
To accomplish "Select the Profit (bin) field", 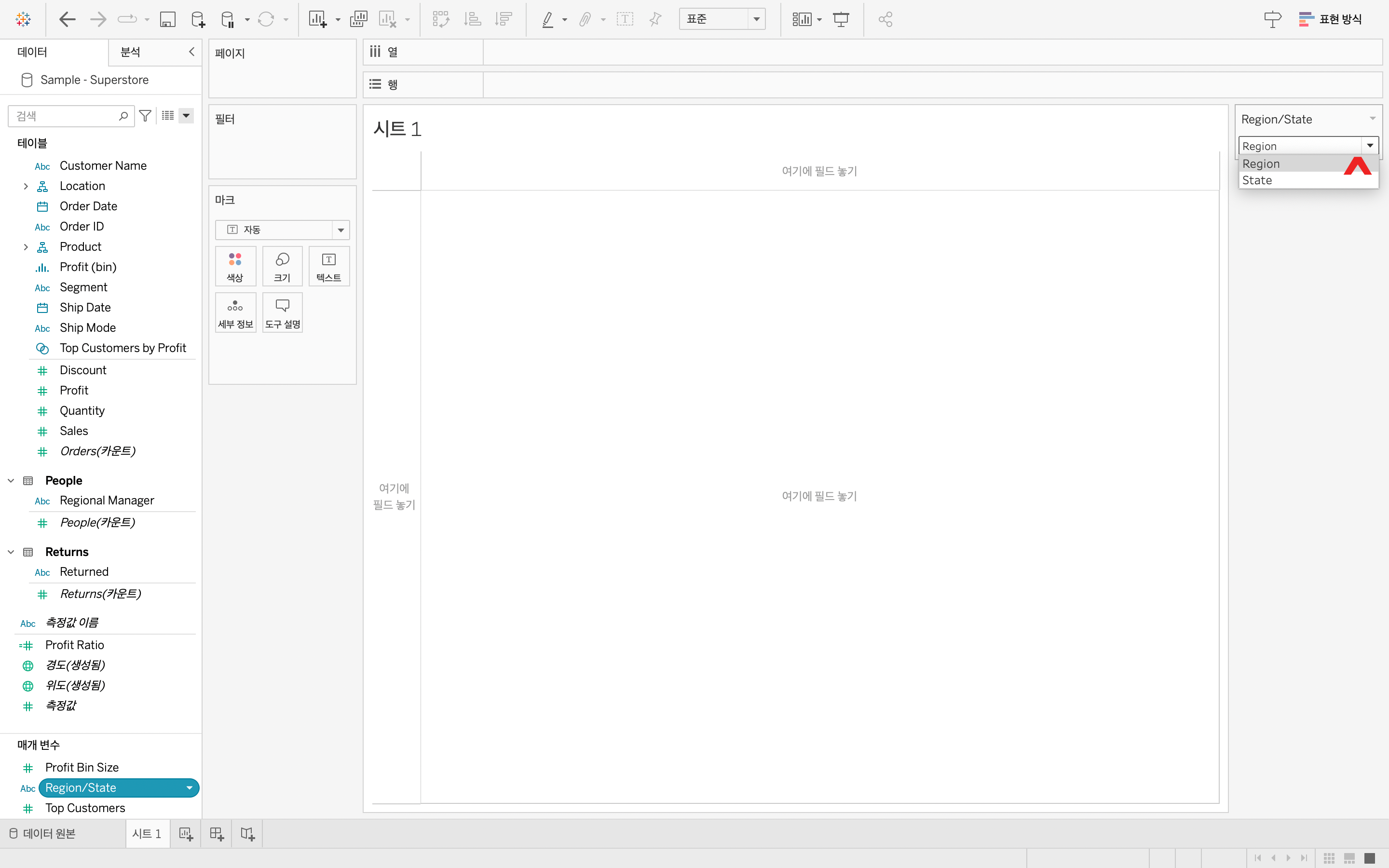I will point(88,267).
